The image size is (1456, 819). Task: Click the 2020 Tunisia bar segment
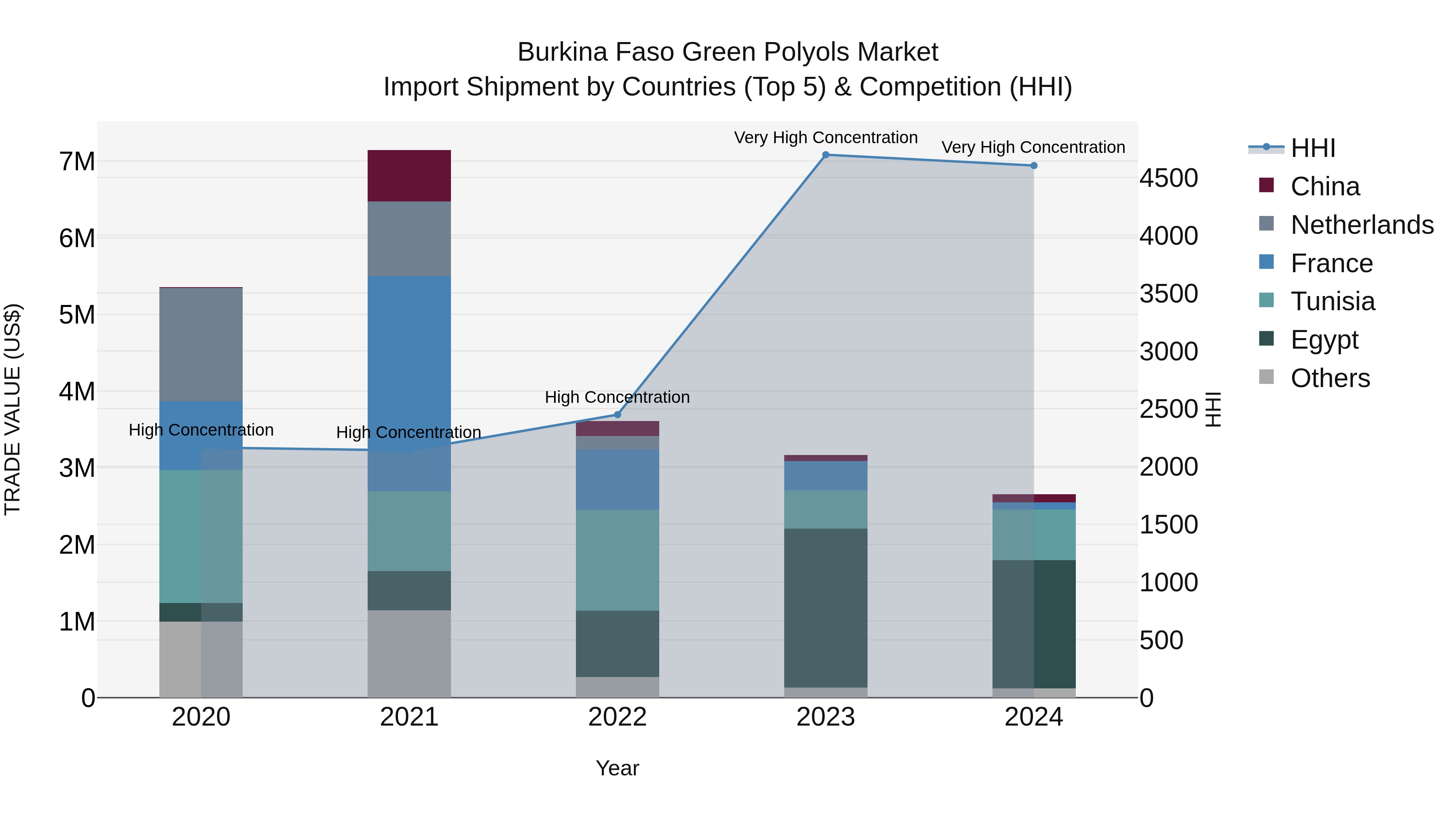(201, 536)
